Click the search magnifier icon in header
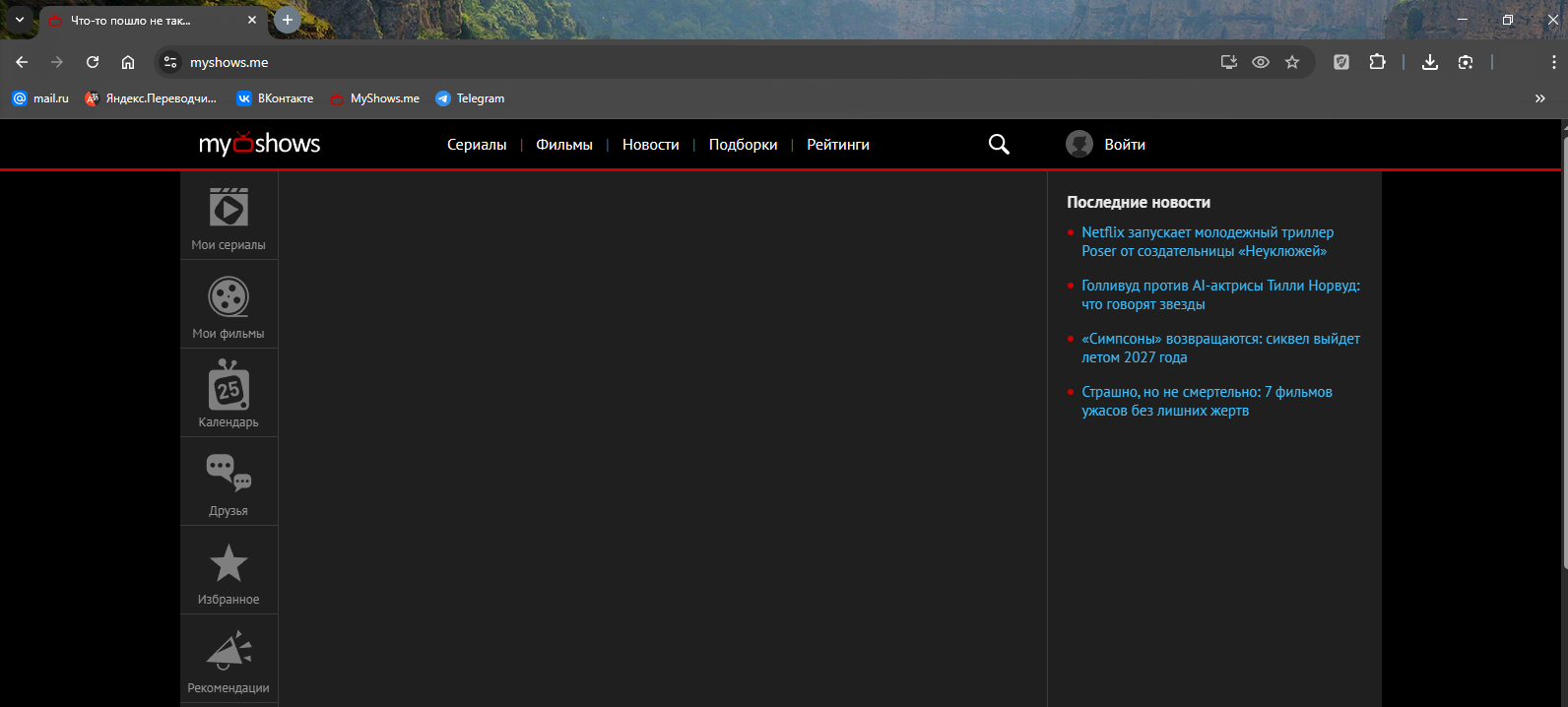 999,145
